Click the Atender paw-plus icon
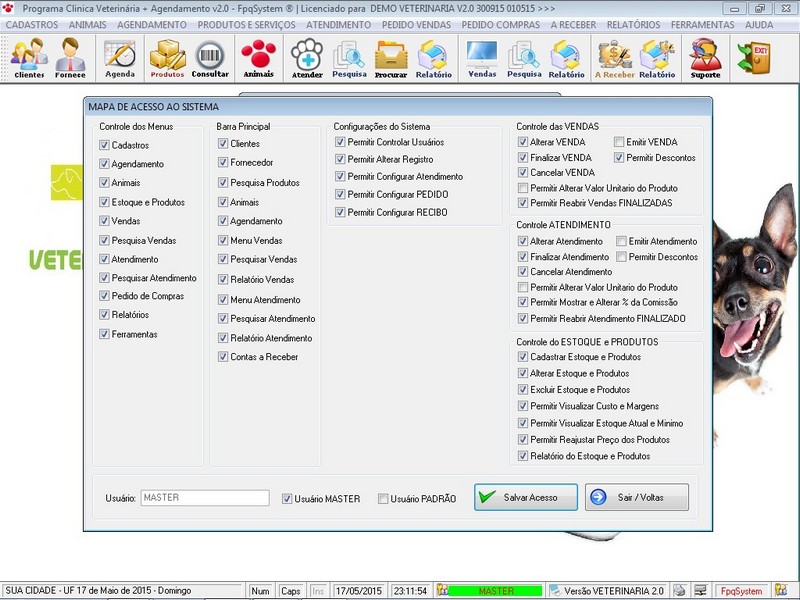 tap(307, 58)
